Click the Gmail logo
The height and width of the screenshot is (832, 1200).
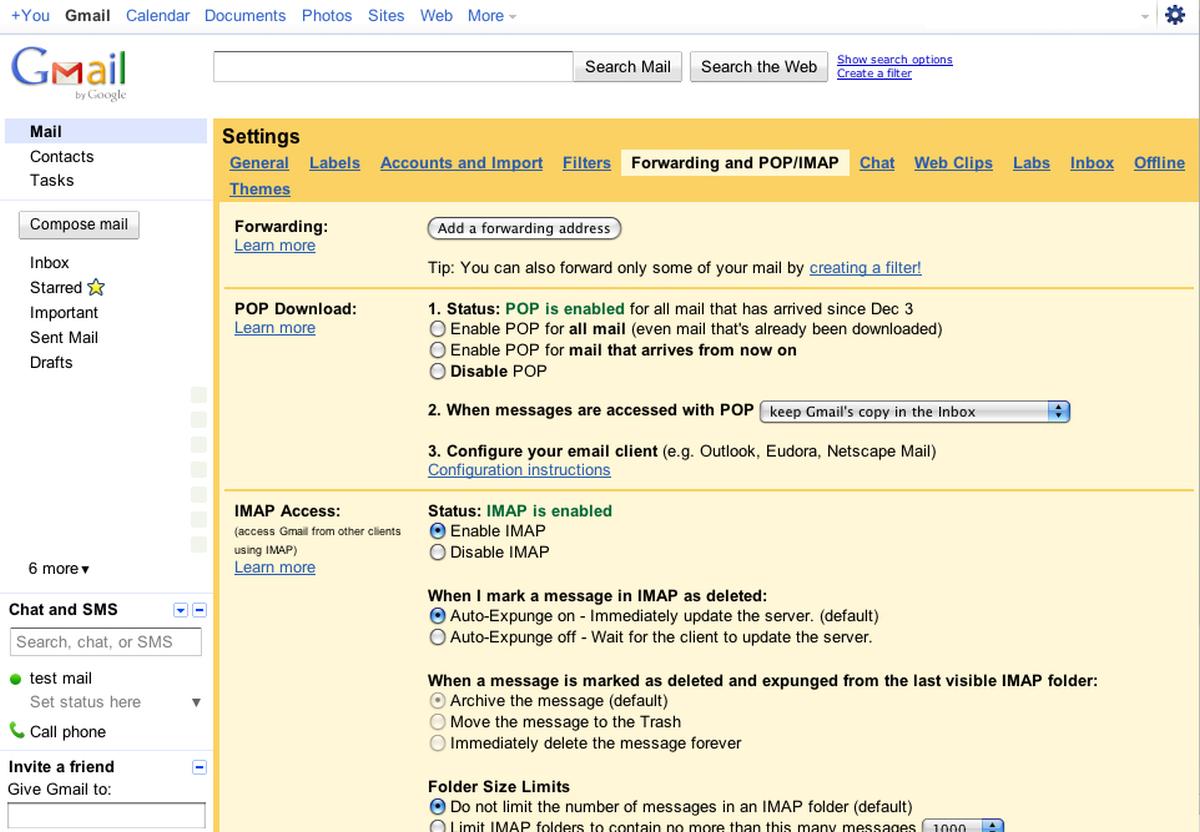point(69,72)
